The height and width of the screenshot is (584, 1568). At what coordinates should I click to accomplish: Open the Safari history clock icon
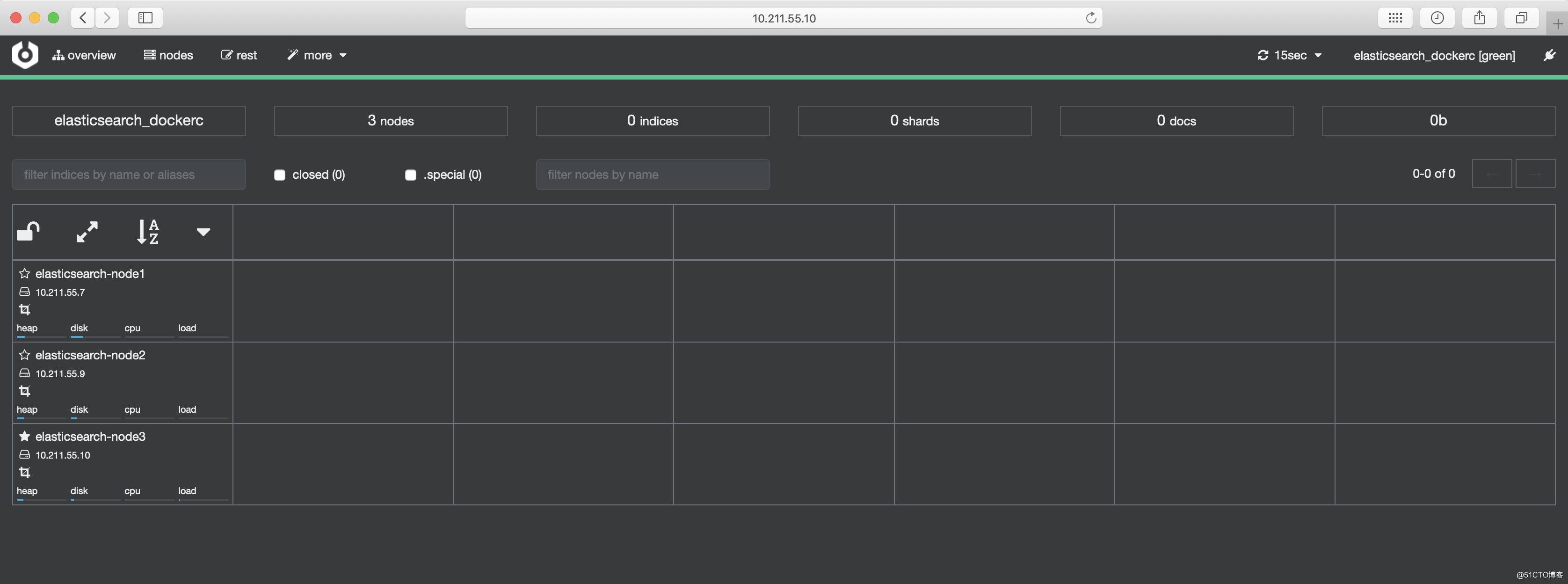coord(1437,18)
